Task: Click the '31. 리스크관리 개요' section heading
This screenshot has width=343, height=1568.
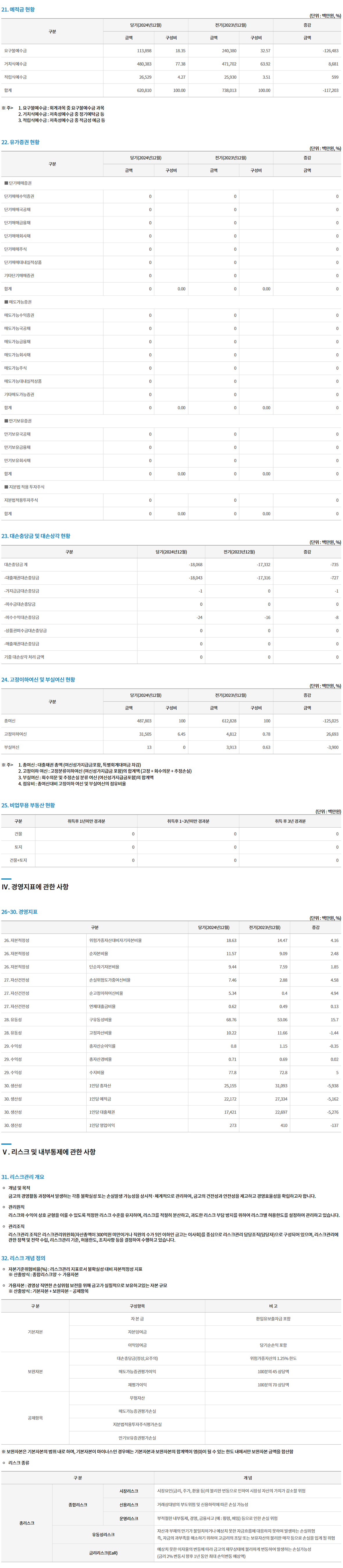Action: 23,1177
